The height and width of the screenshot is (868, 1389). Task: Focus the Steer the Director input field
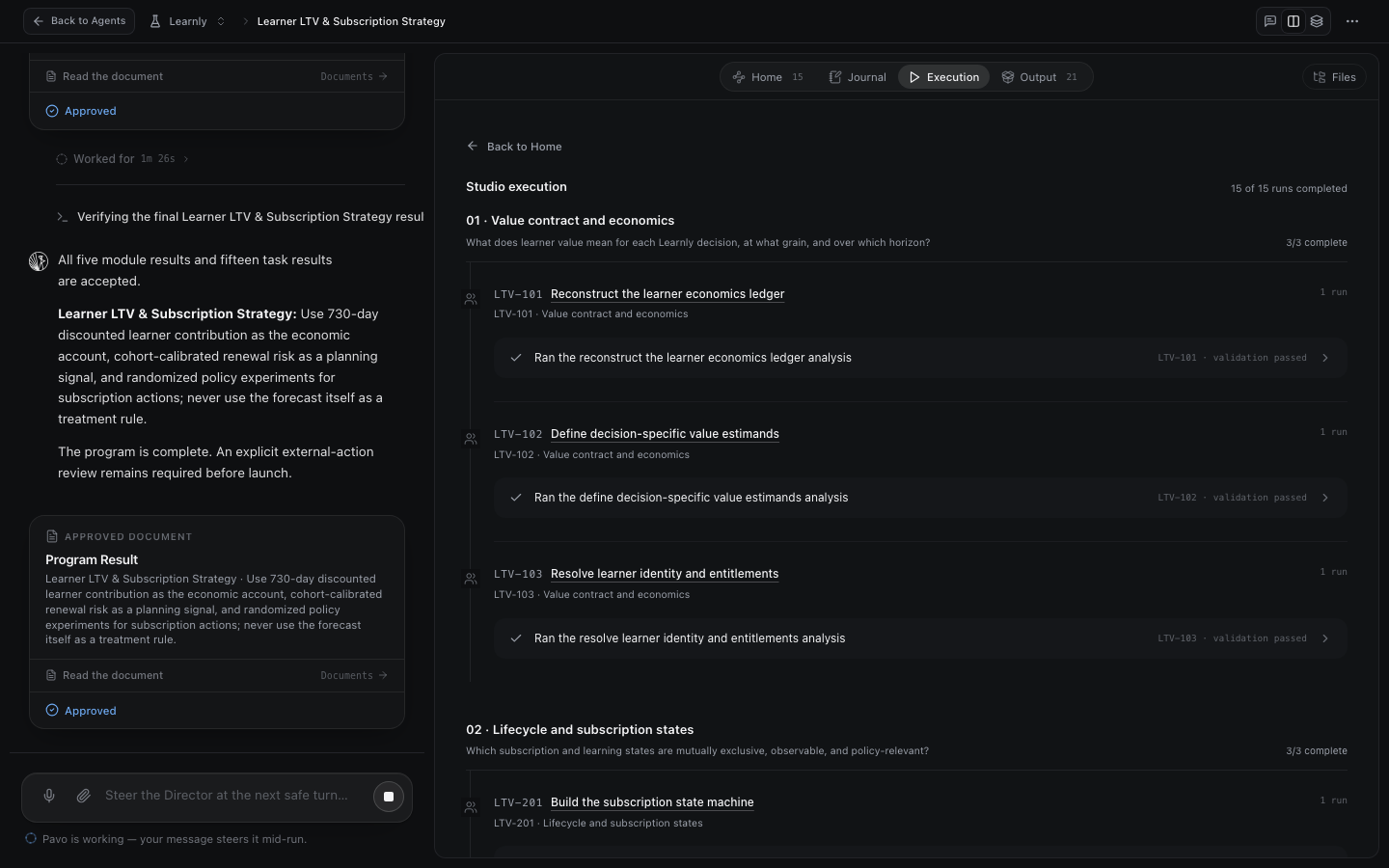tap(227, 796)
